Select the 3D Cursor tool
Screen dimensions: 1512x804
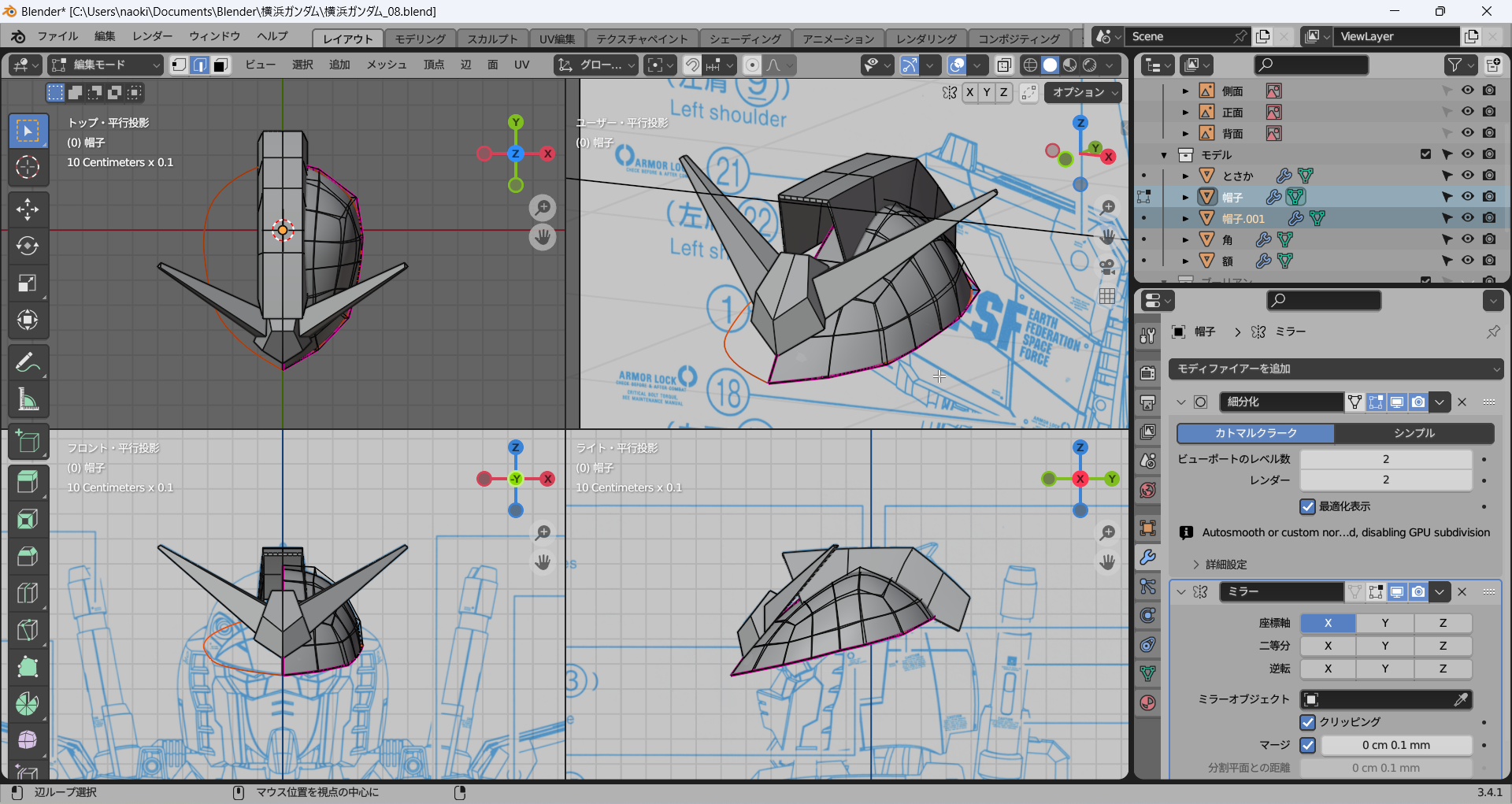[28, 167]
